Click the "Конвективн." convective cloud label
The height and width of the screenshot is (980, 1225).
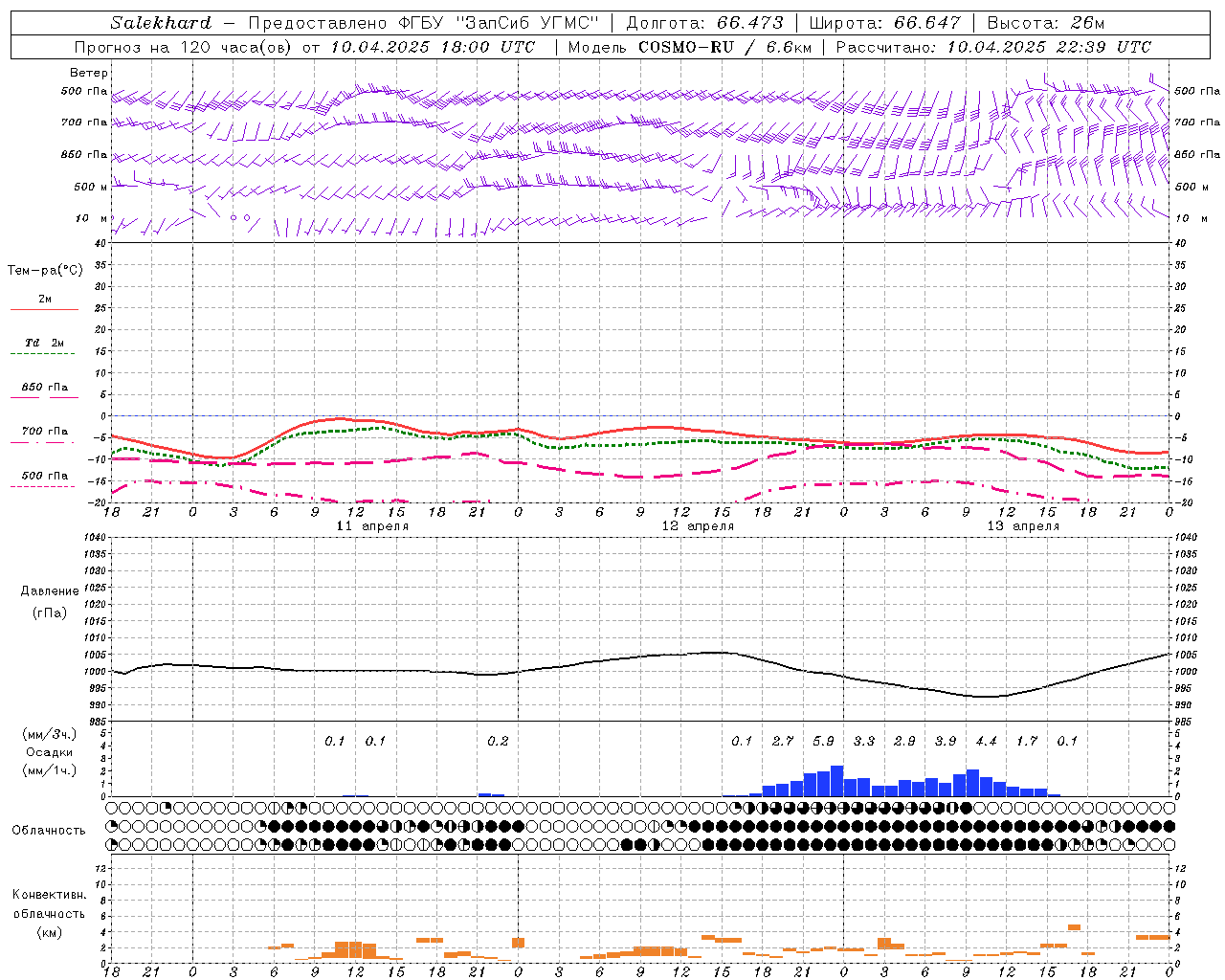point(49,895)
